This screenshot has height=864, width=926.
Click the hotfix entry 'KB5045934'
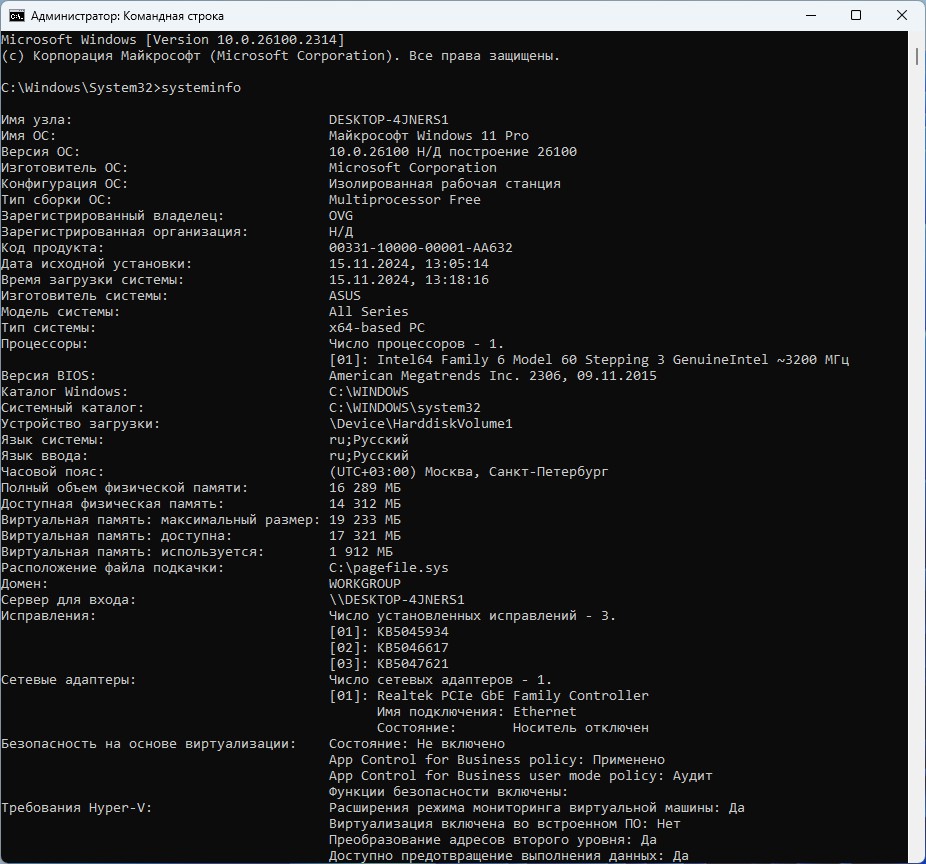point(413,631)
